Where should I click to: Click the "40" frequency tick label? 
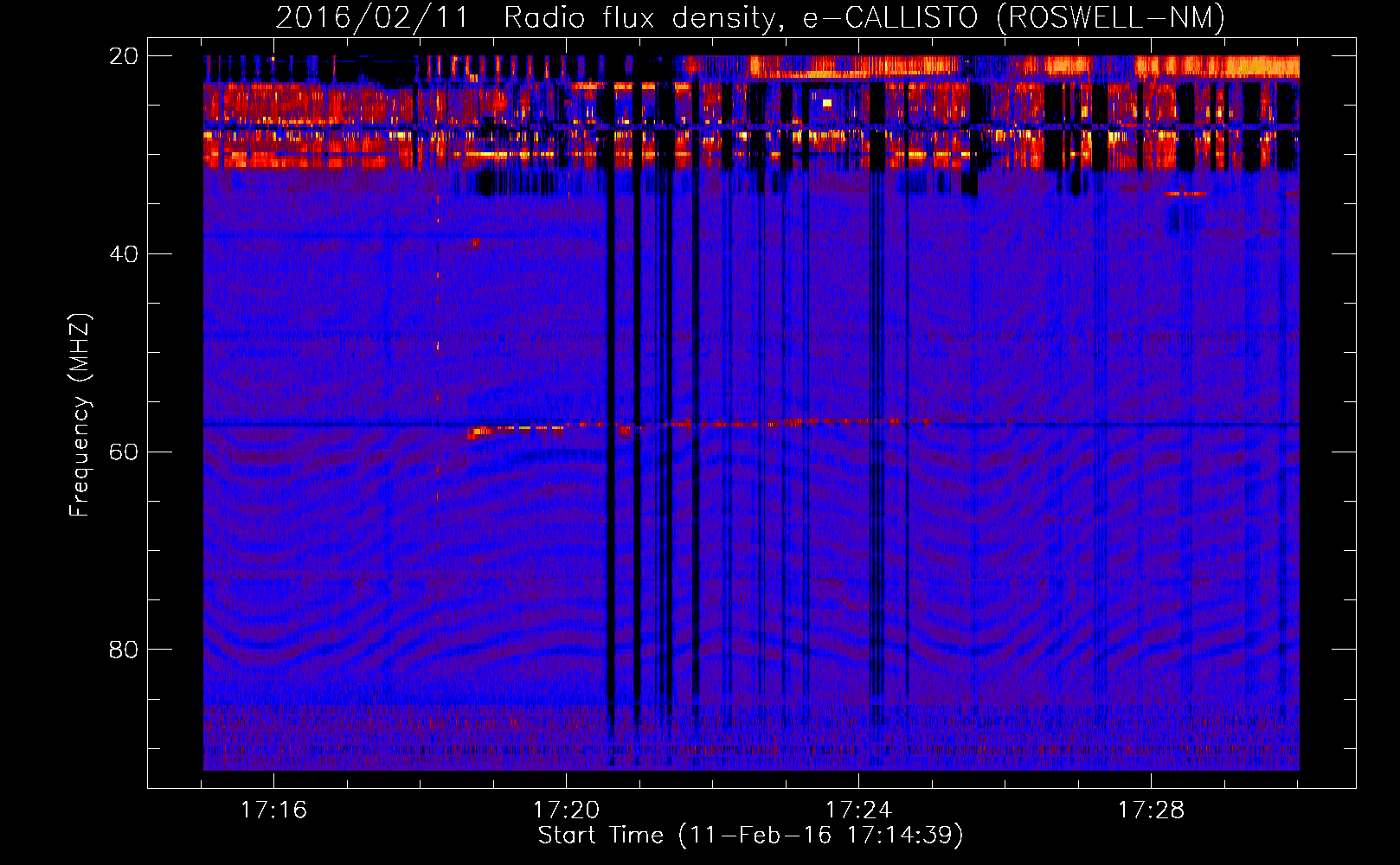point(124,254)
